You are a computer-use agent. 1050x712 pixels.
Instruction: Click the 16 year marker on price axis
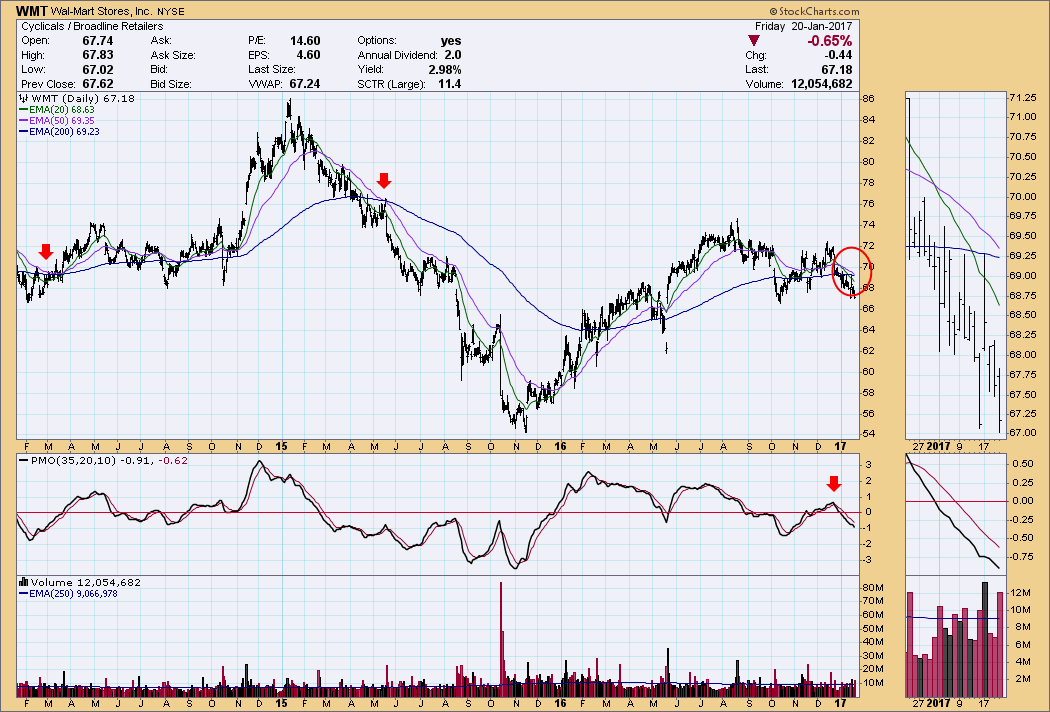(x=560, y=446)
